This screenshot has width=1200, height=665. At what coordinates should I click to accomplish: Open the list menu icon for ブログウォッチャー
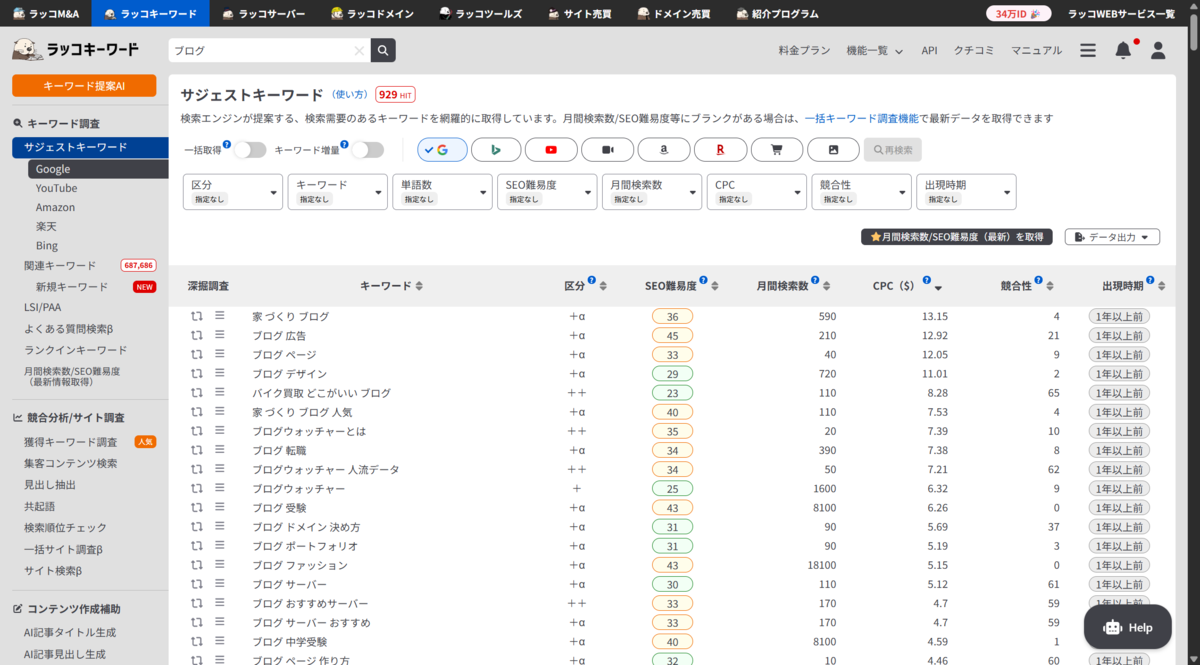pyautogui.click(x=220, y=489)
